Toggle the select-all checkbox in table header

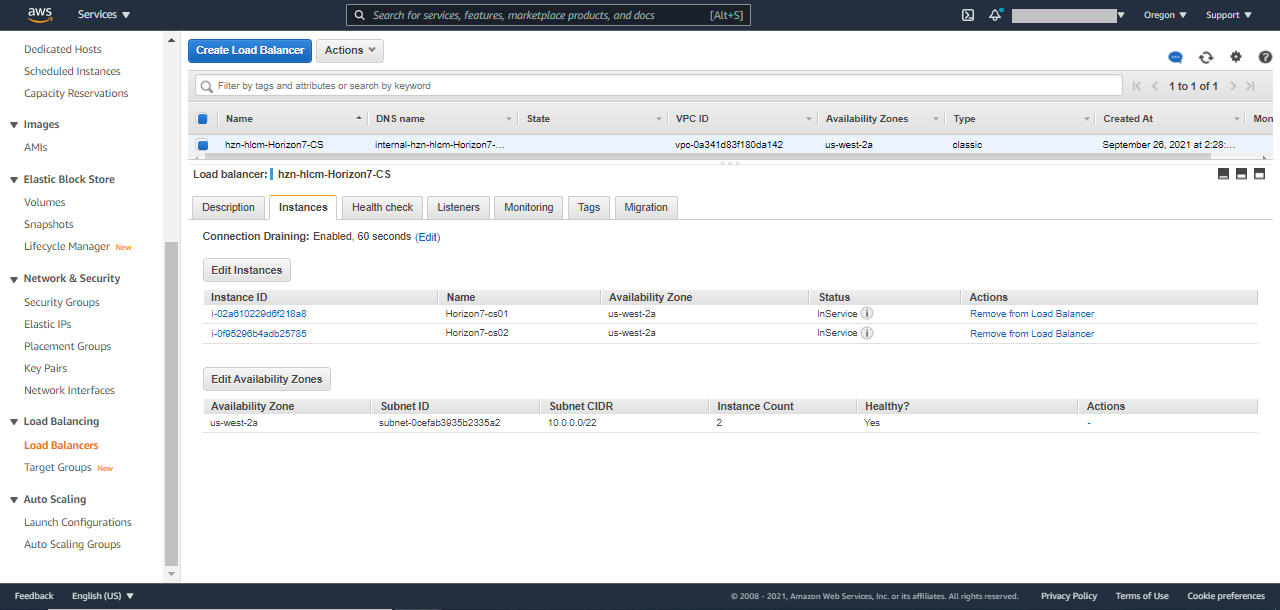[x=203, y=118]
